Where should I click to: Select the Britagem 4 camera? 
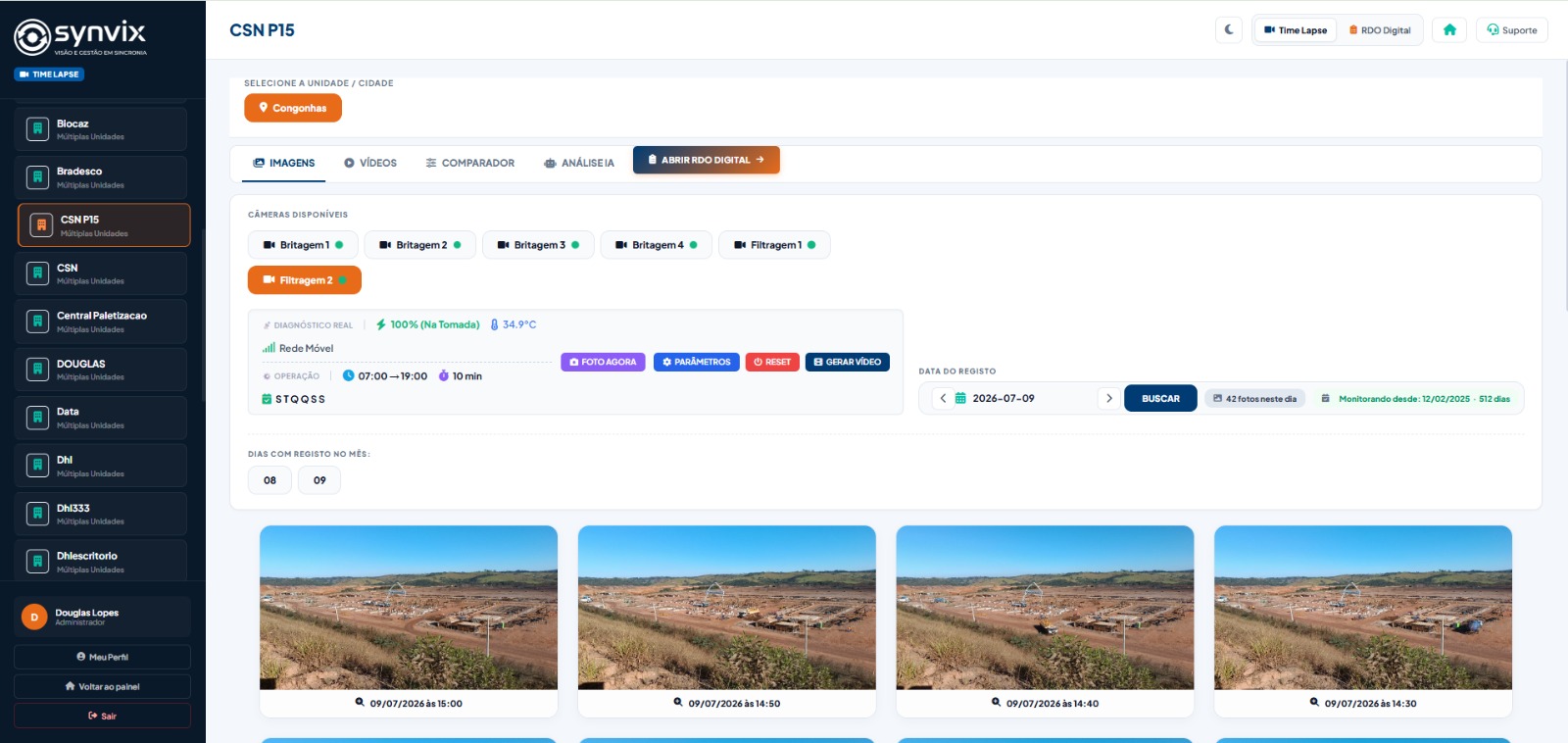(x=657, y=245)
